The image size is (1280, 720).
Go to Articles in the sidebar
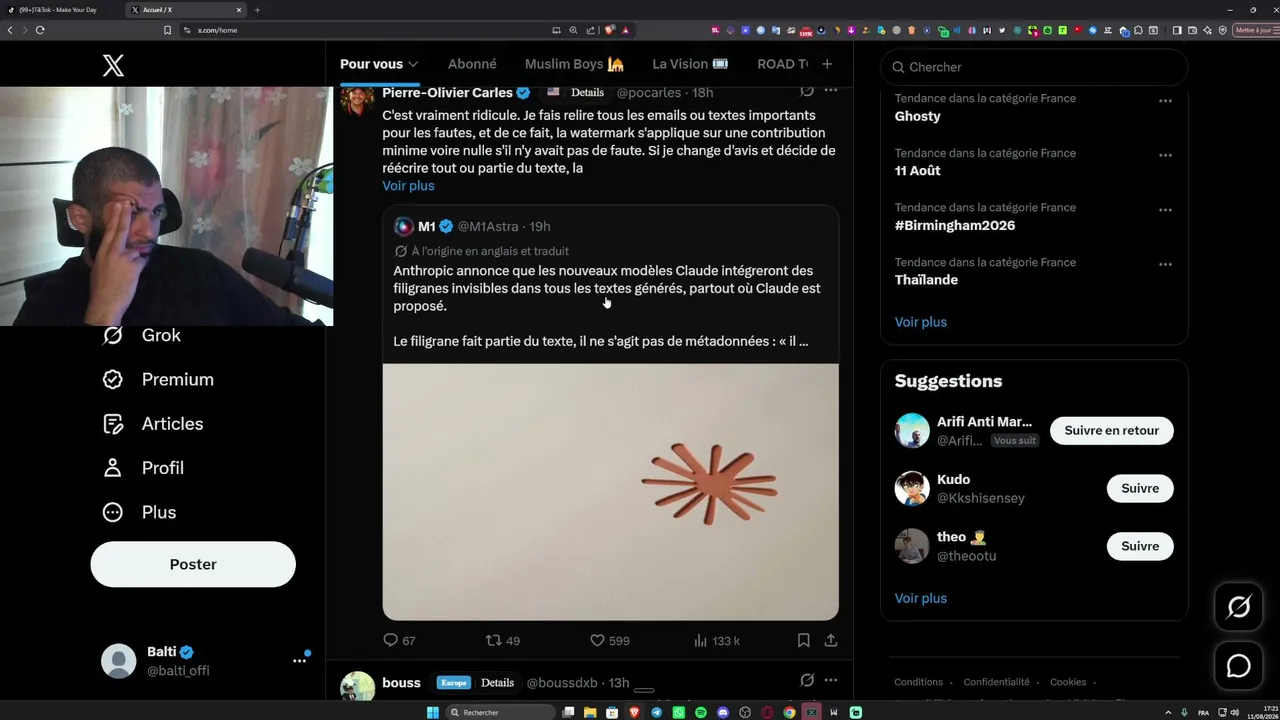click(x=153, y=424)
